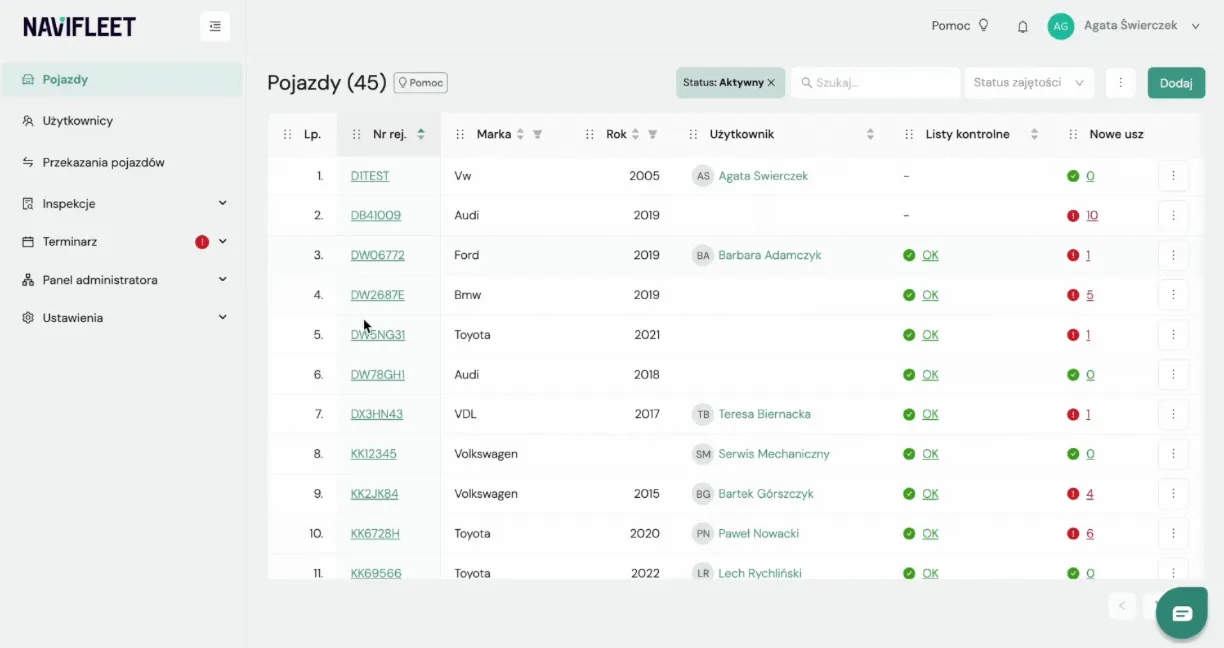This screenshot has width=1224, height=648.
Task: Go to Pojazdy in sidebar
Action: [x=121, y=80]
